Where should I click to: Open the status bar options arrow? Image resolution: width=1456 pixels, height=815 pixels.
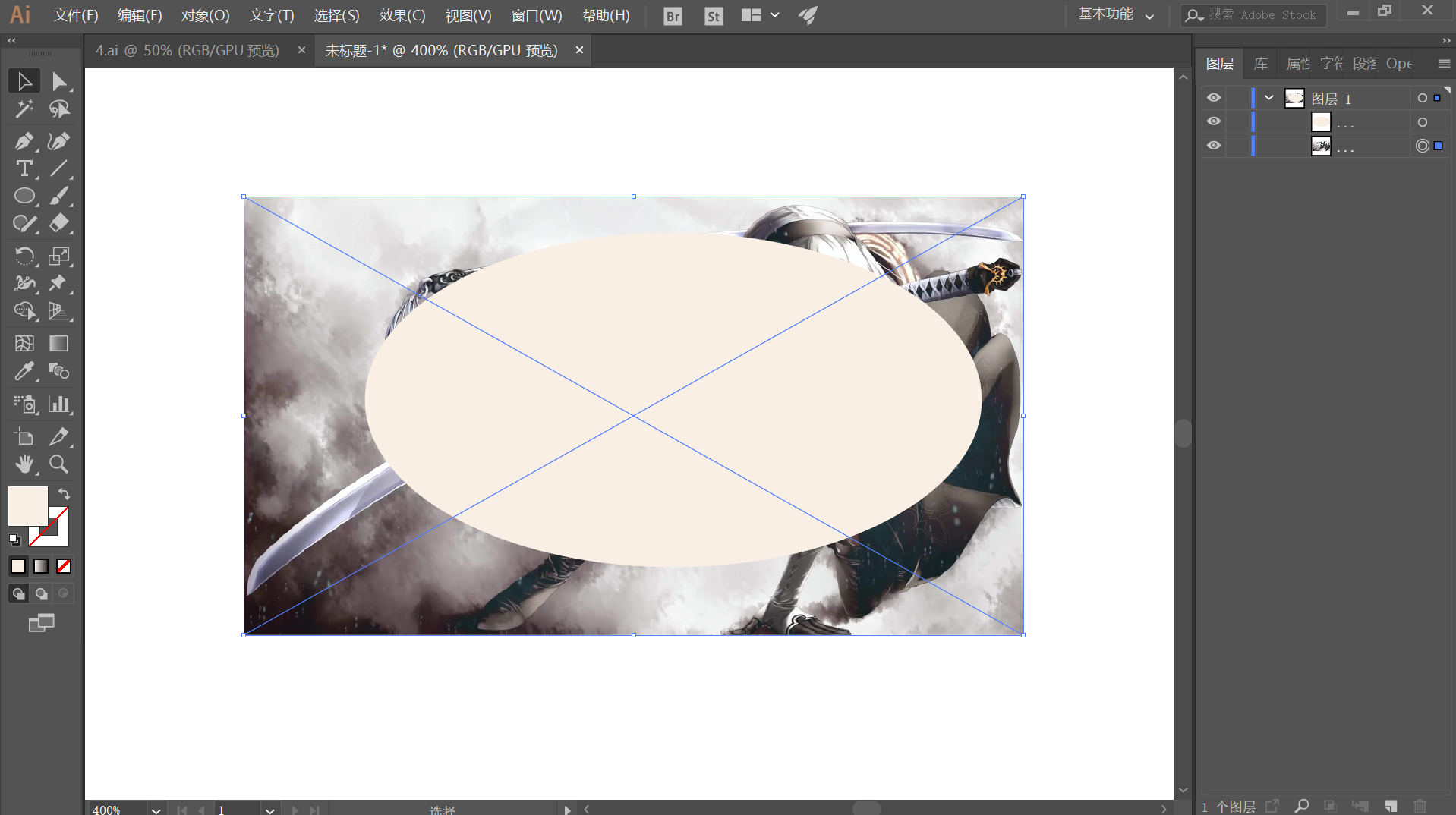click(567, 809)
